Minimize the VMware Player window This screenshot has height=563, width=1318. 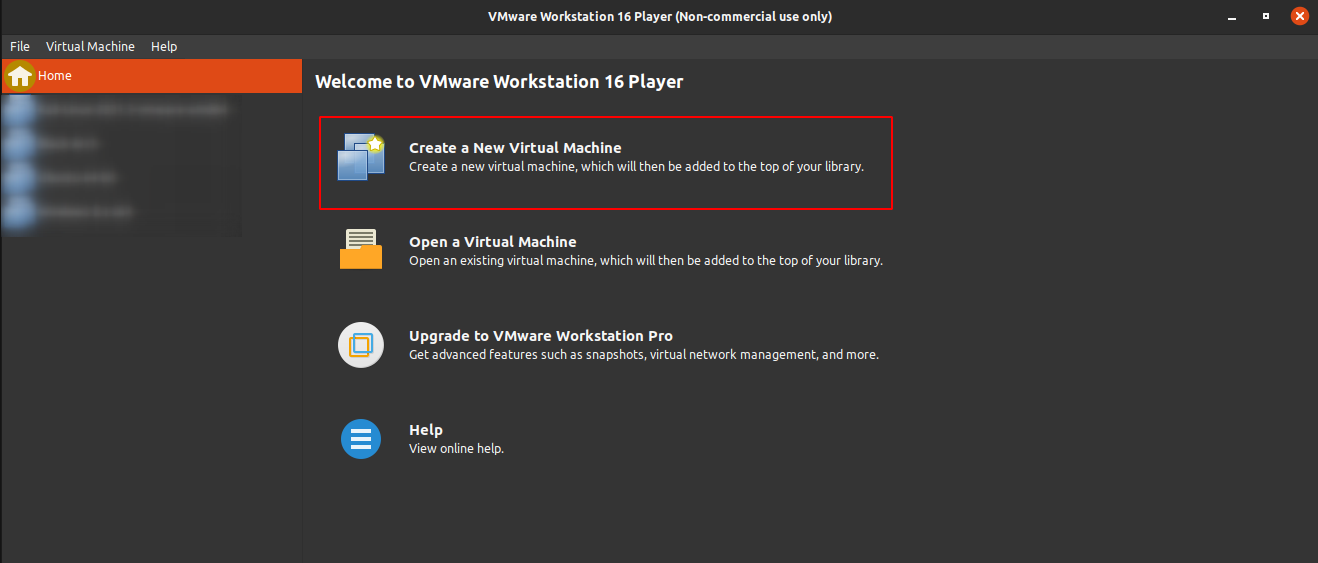point(1232,16)
